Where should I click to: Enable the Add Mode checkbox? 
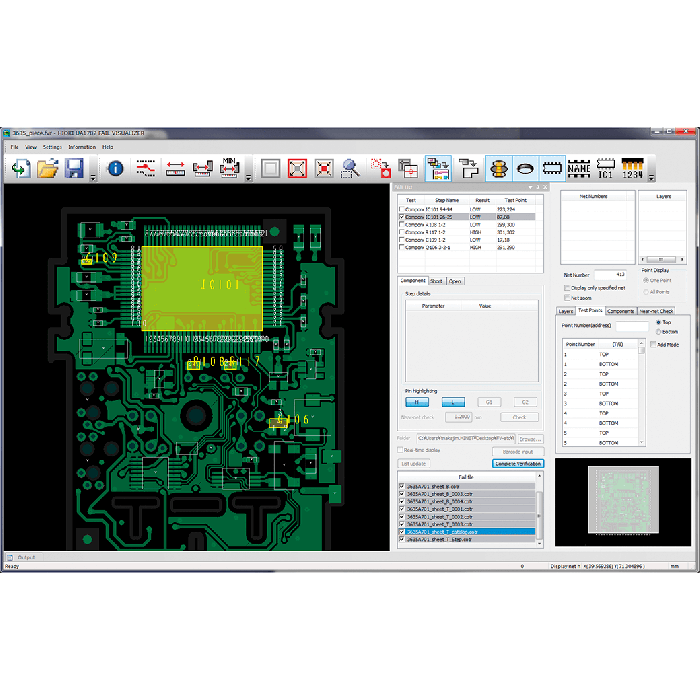pyautogui.click(x=653, y=345)
